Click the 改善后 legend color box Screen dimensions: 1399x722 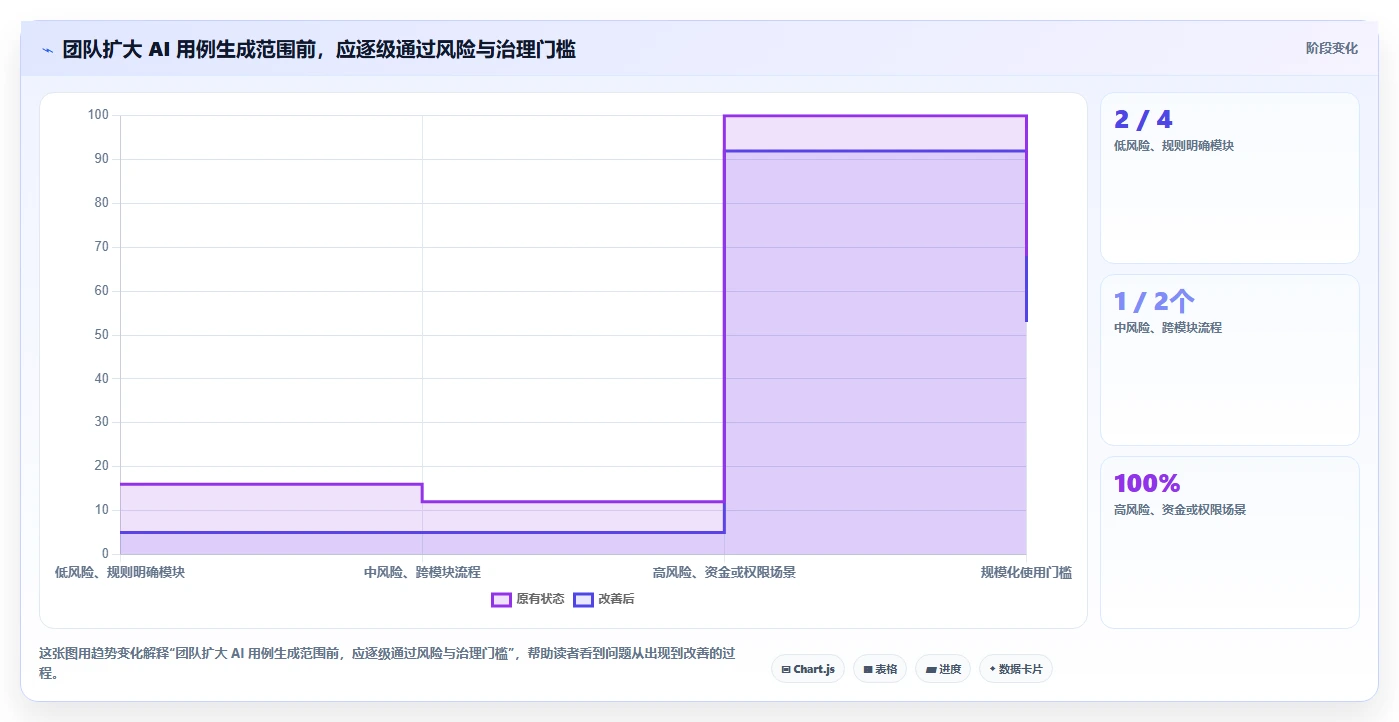[583, 599]
